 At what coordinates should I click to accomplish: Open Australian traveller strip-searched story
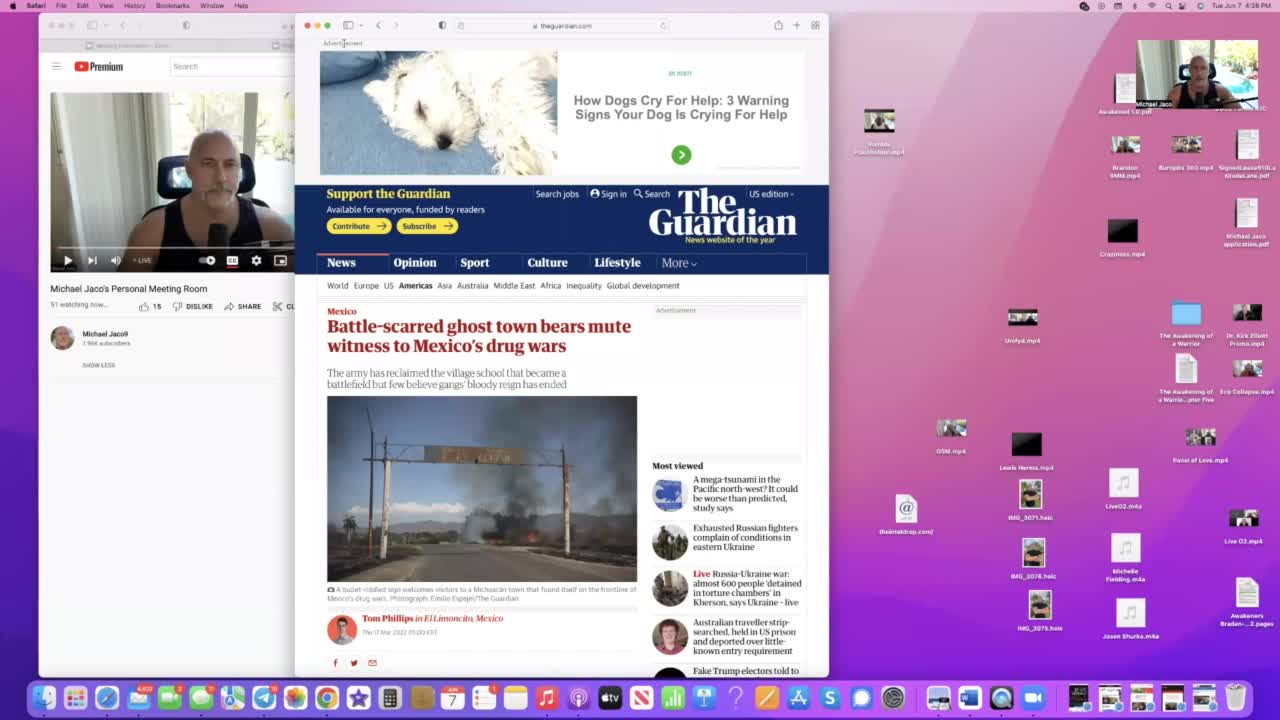[745, 637]
